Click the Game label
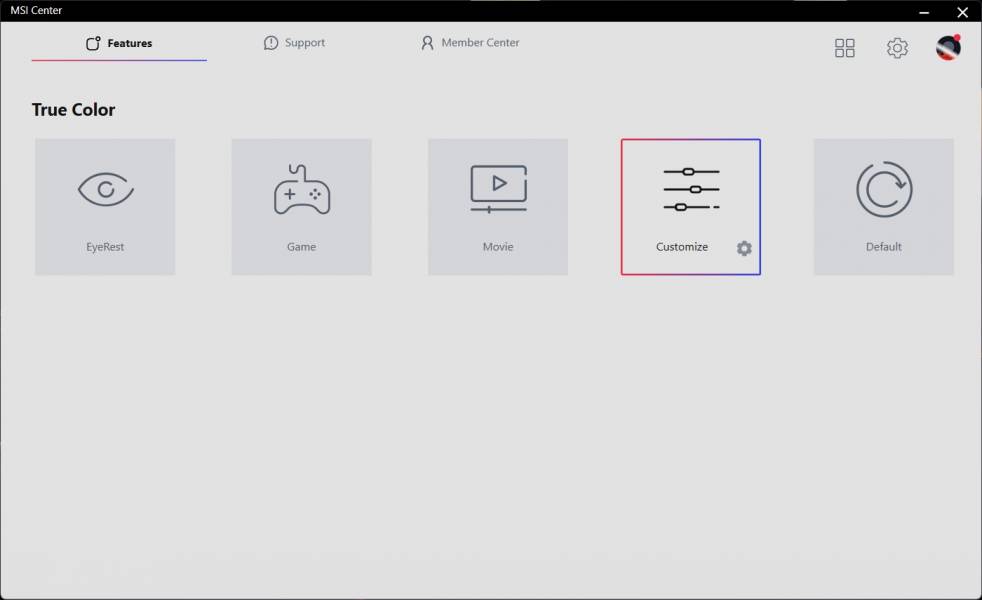This screenshot has width=982, height=600. pyautogui.click(x=301, y=247)
